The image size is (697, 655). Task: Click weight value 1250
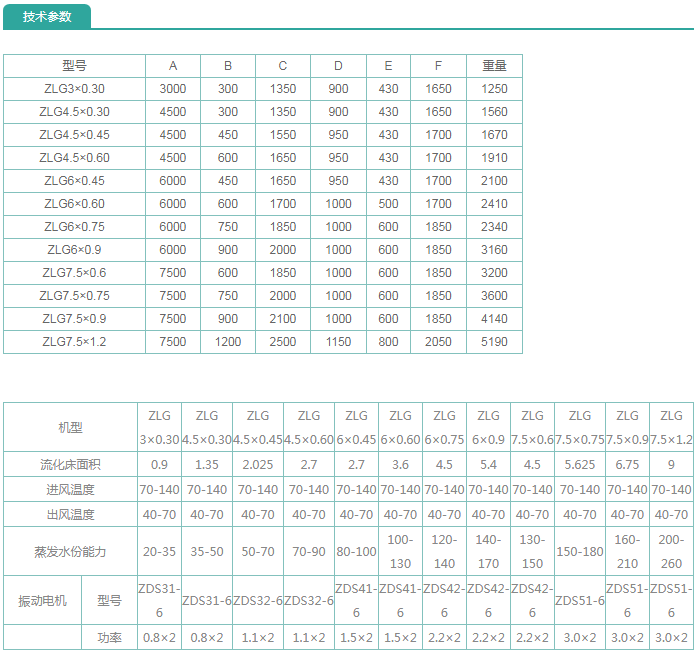point(494,89)
